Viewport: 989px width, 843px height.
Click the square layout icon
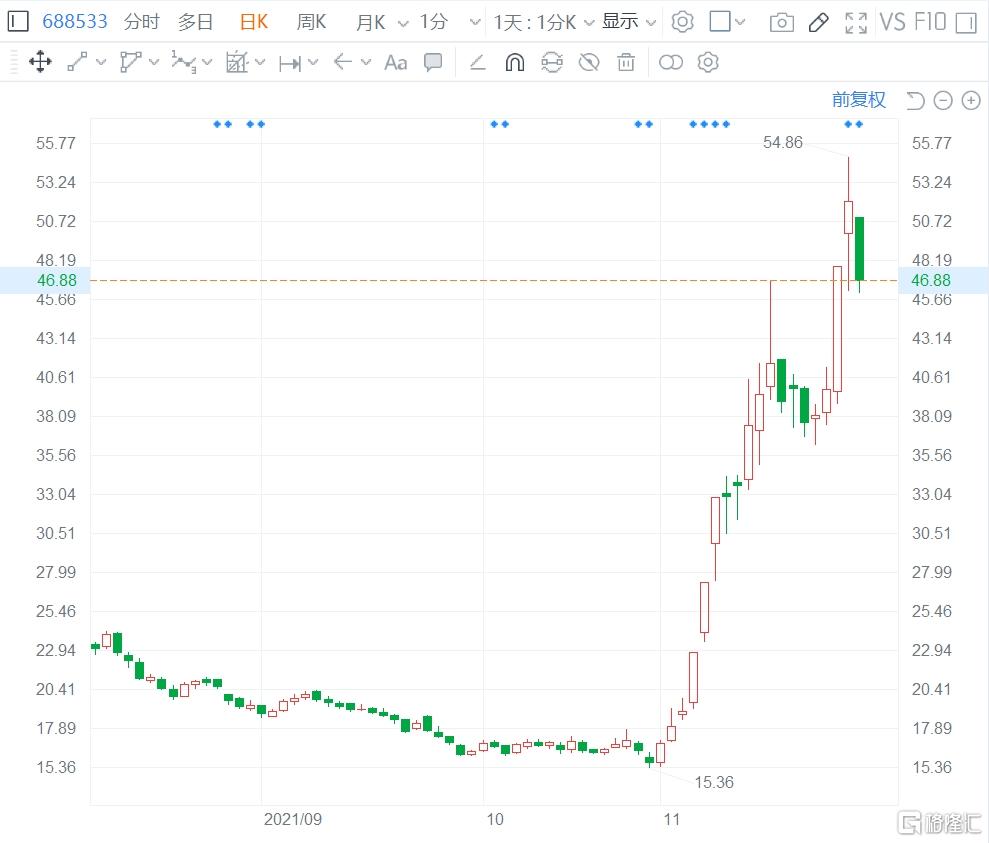point(720,21)
